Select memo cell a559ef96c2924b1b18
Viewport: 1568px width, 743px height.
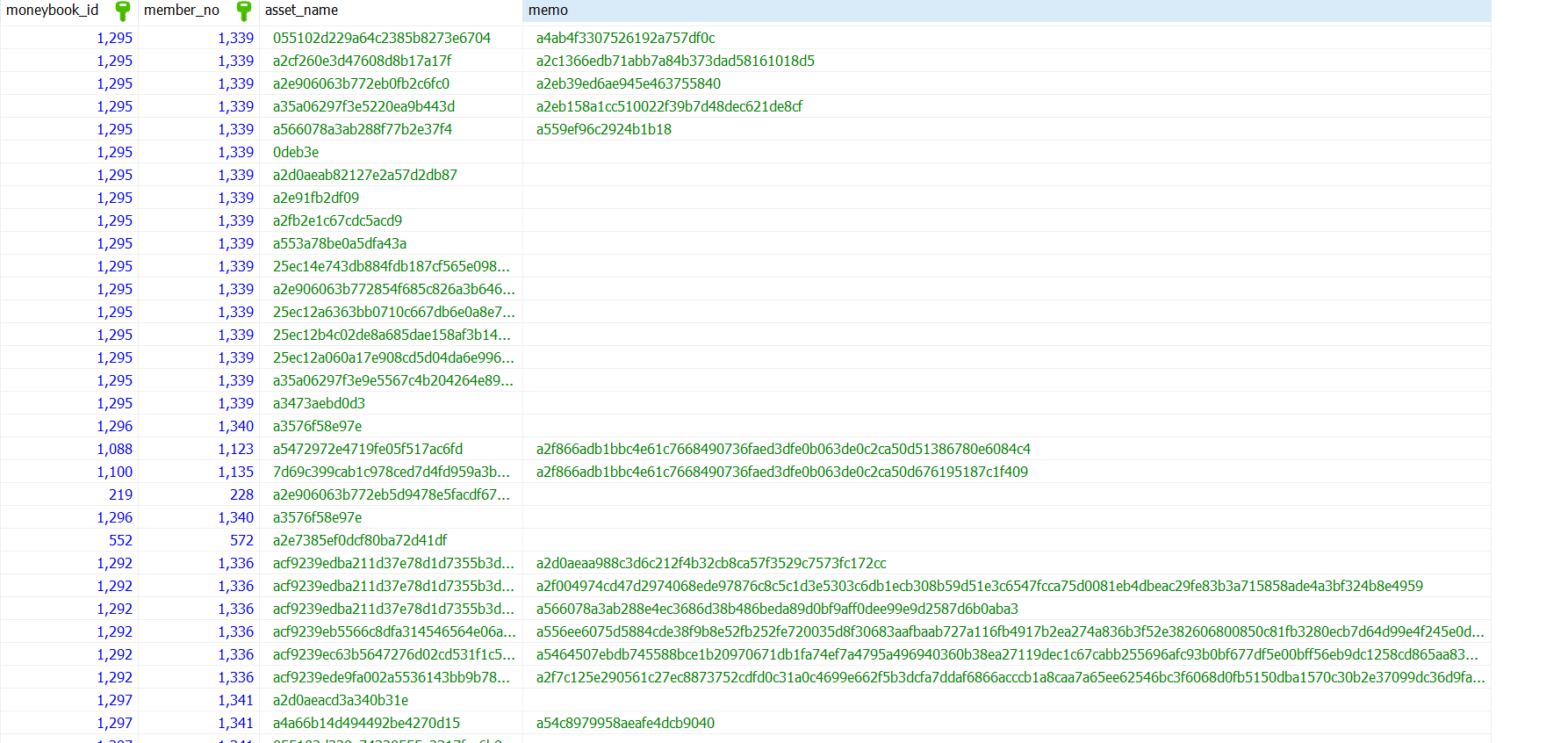(603, 129)
